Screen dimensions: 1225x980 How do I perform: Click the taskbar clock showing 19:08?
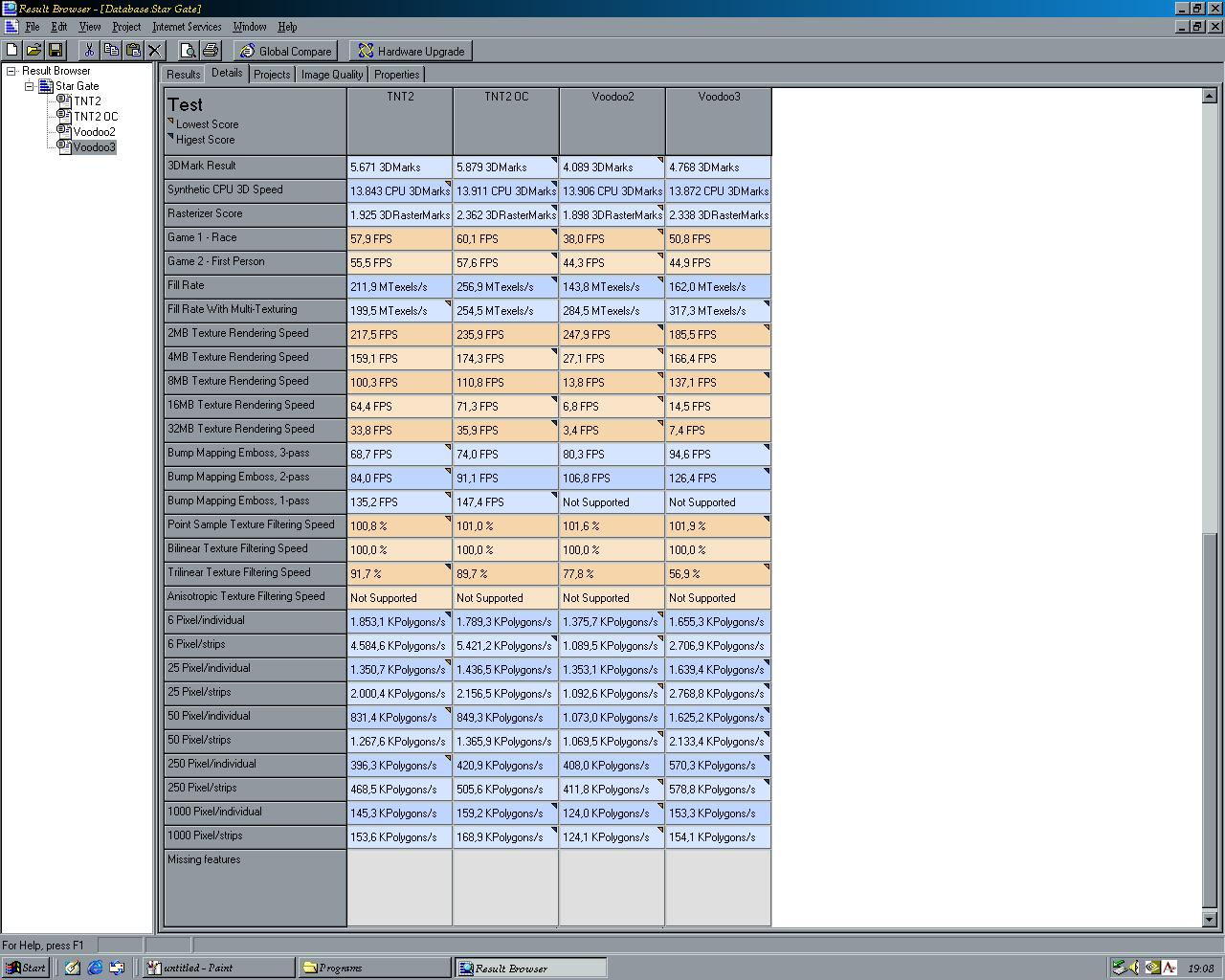click(x=1200, y=969)
